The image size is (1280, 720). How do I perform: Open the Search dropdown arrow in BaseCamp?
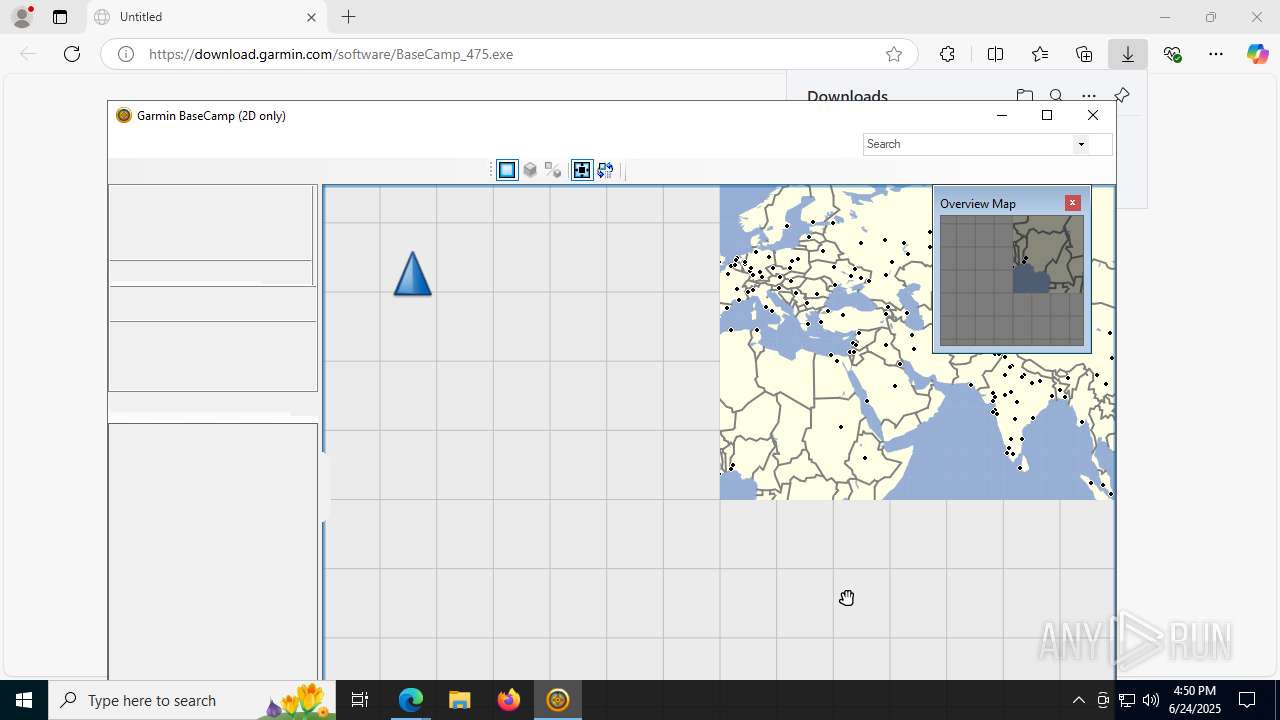point(1081,144)
